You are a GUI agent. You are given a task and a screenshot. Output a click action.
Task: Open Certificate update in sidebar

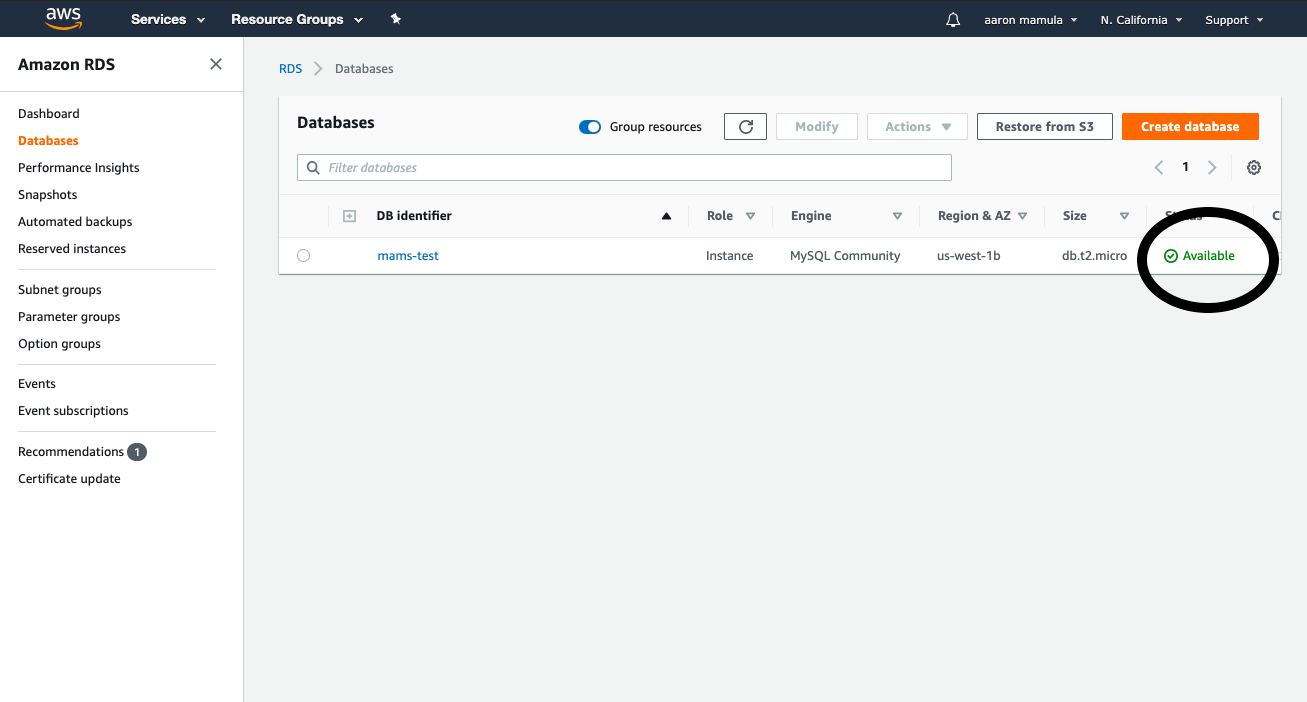(69, 479)
